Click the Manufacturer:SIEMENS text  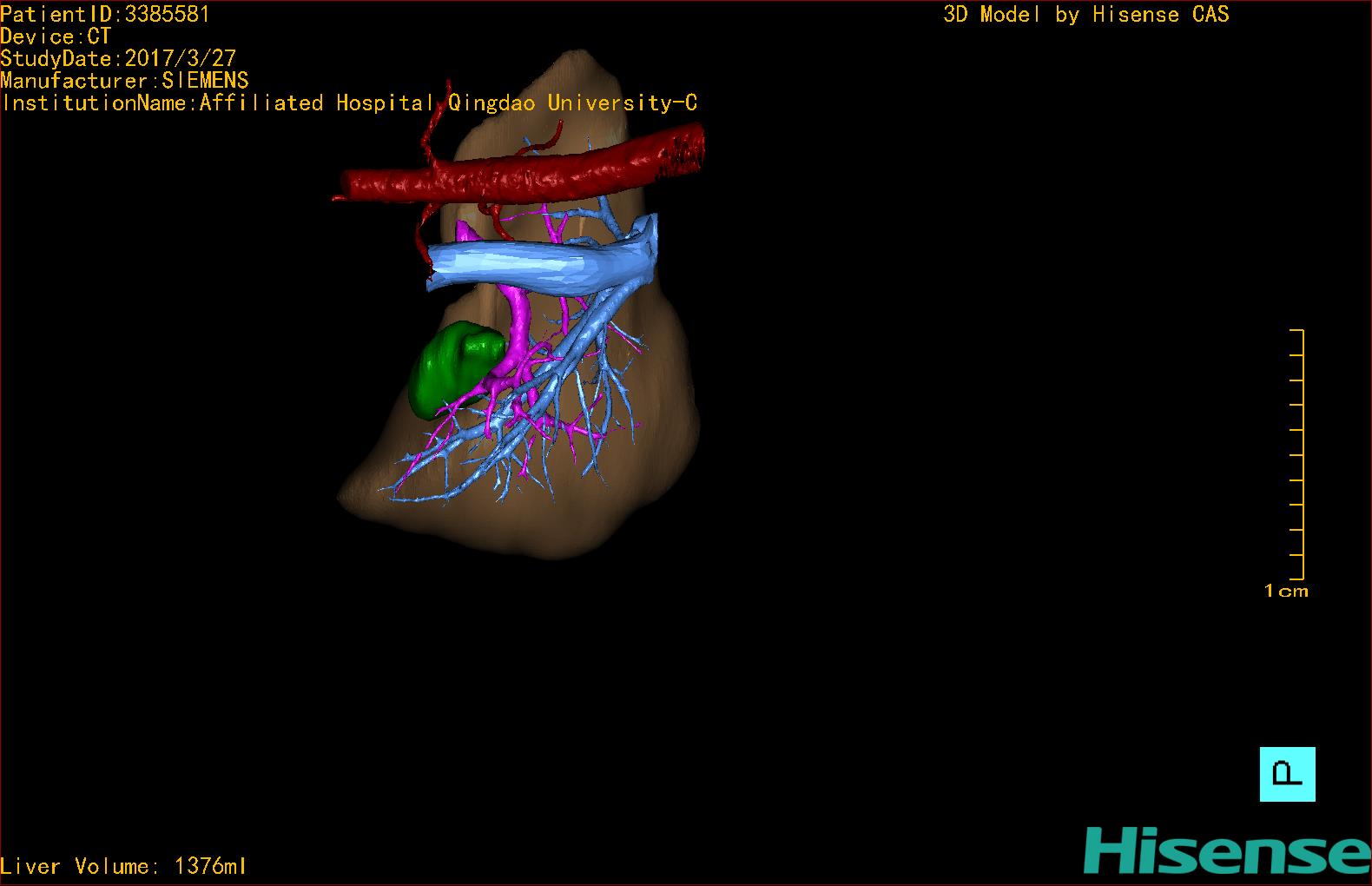point(124,81)
